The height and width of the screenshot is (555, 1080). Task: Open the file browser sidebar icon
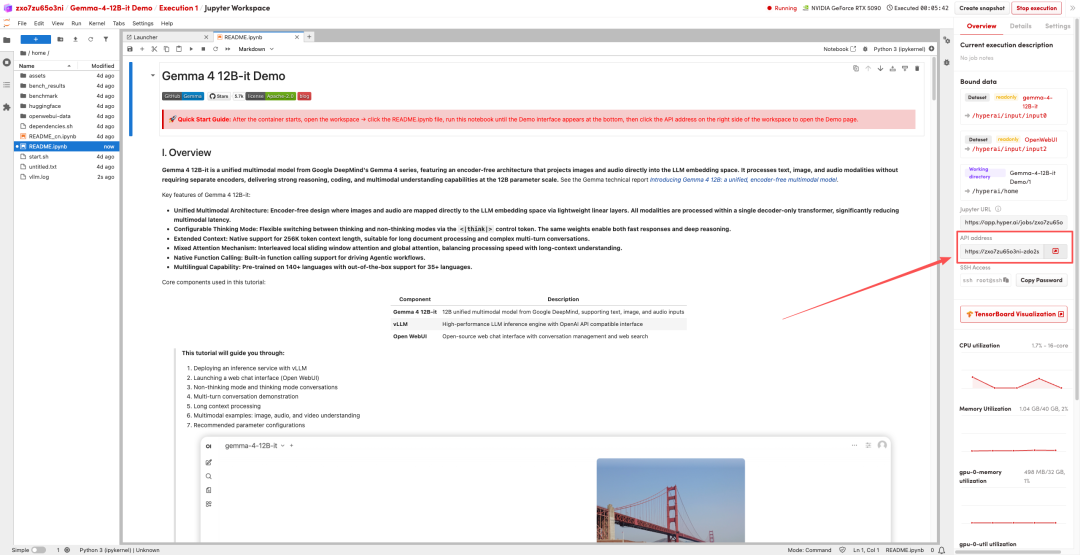[7, 40]
